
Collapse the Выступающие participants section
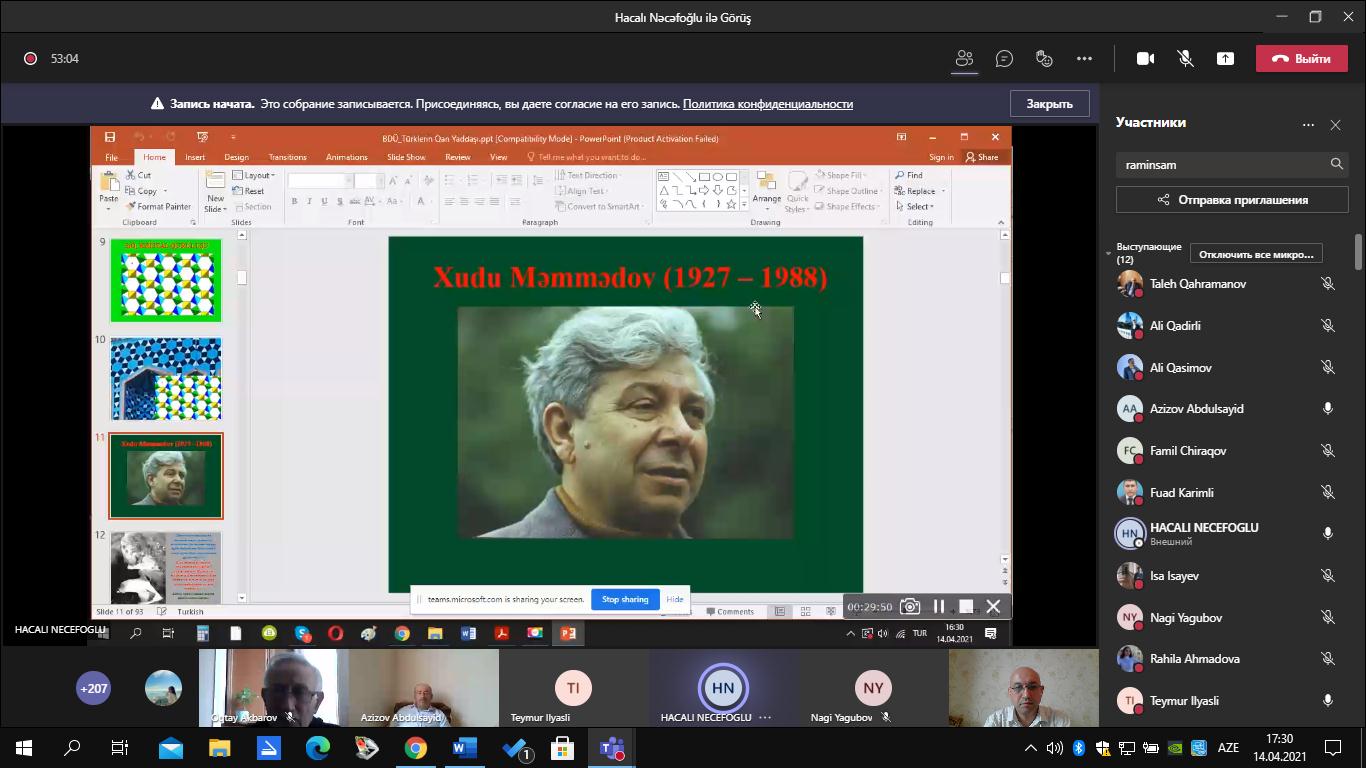pos(1108,253)
